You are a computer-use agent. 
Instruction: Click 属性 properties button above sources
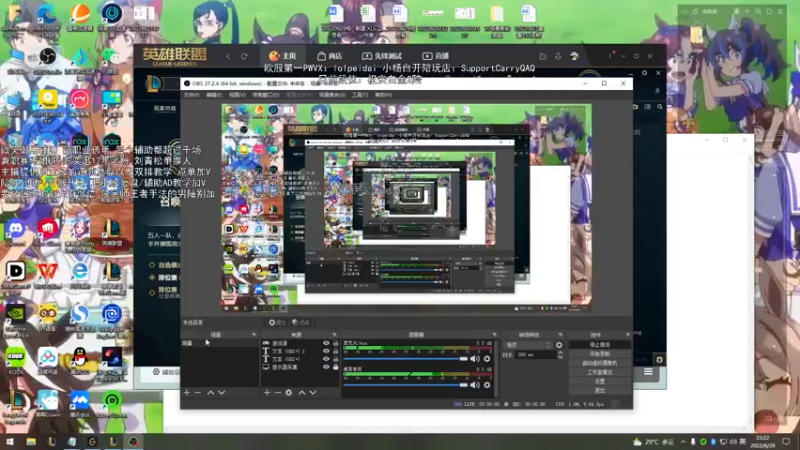coord(277,322)
